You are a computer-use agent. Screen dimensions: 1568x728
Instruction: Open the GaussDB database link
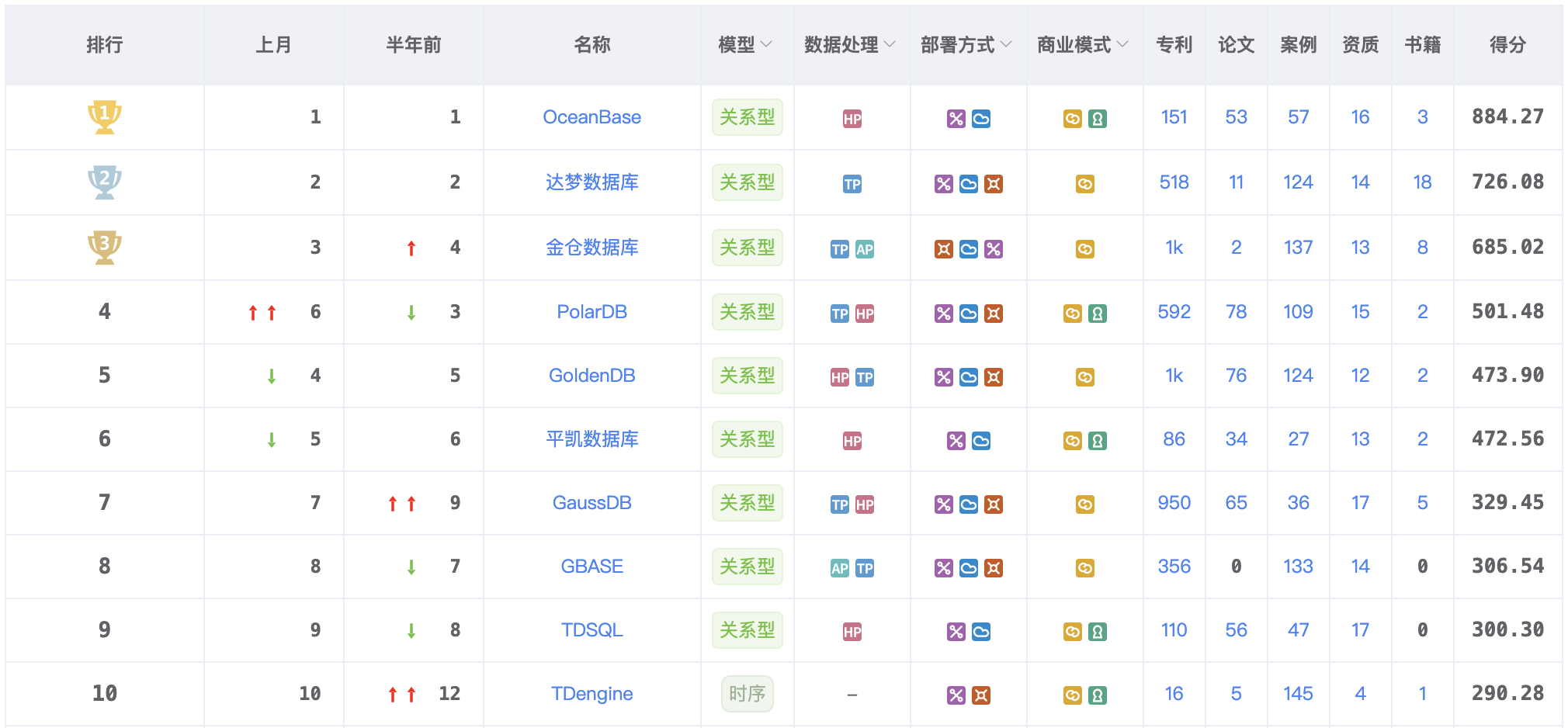[x=592, y=503]
